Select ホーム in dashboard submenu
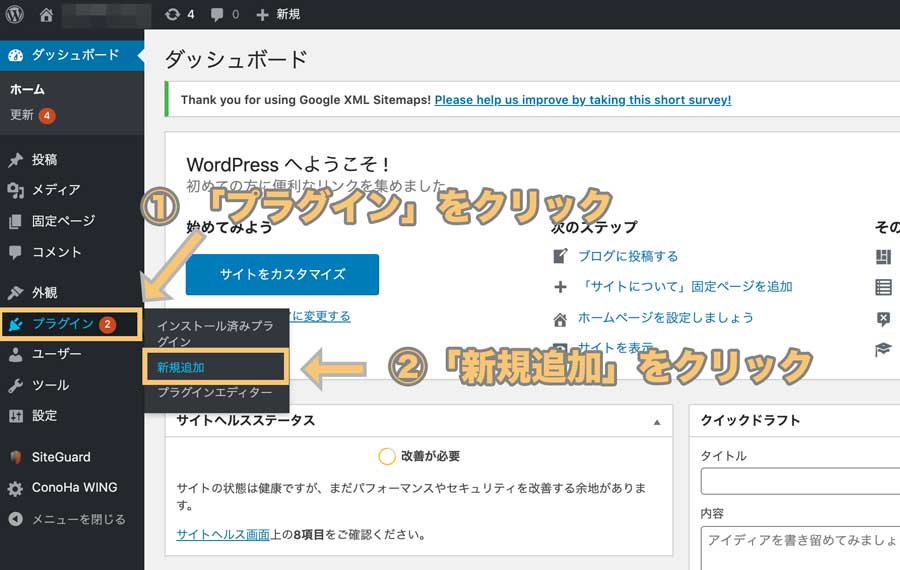This screenshot has height=570, width=900. point(27,90)
